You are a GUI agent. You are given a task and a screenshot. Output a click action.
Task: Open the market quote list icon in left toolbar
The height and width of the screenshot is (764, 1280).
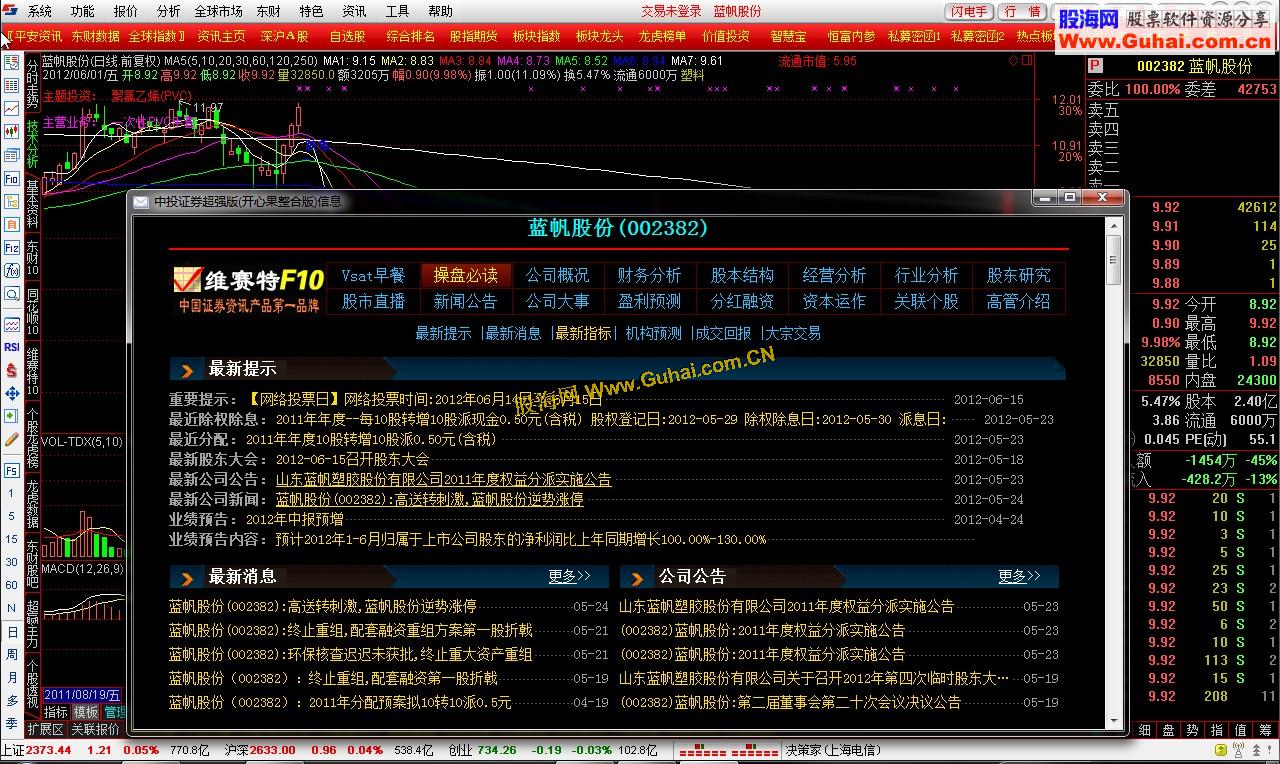pyautogui.click(x=12, y=62)
